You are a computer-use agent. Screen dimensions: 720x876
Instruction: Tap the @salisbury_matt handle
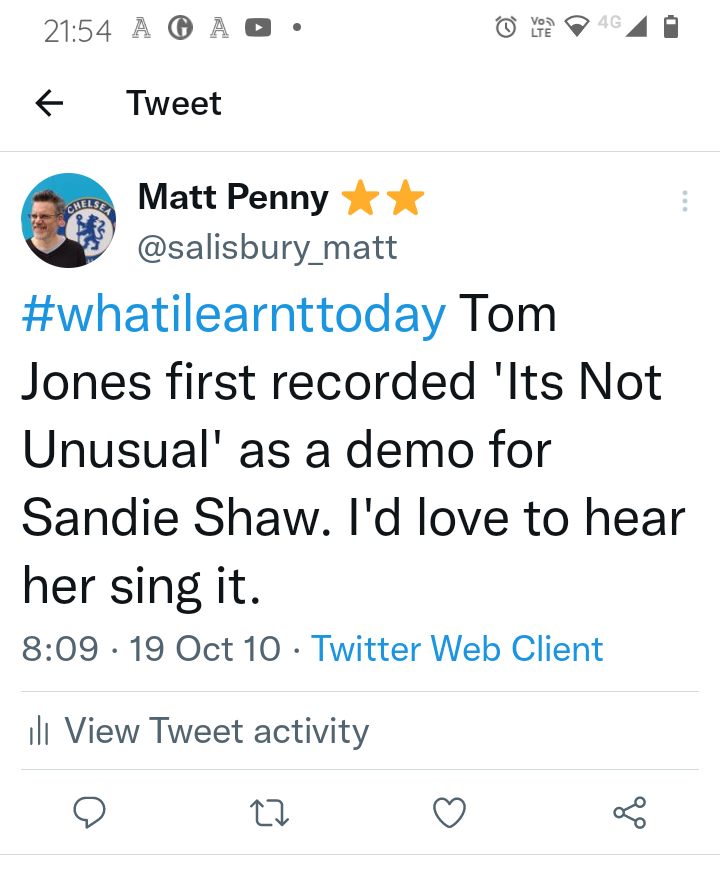click(x=267, y=246)
